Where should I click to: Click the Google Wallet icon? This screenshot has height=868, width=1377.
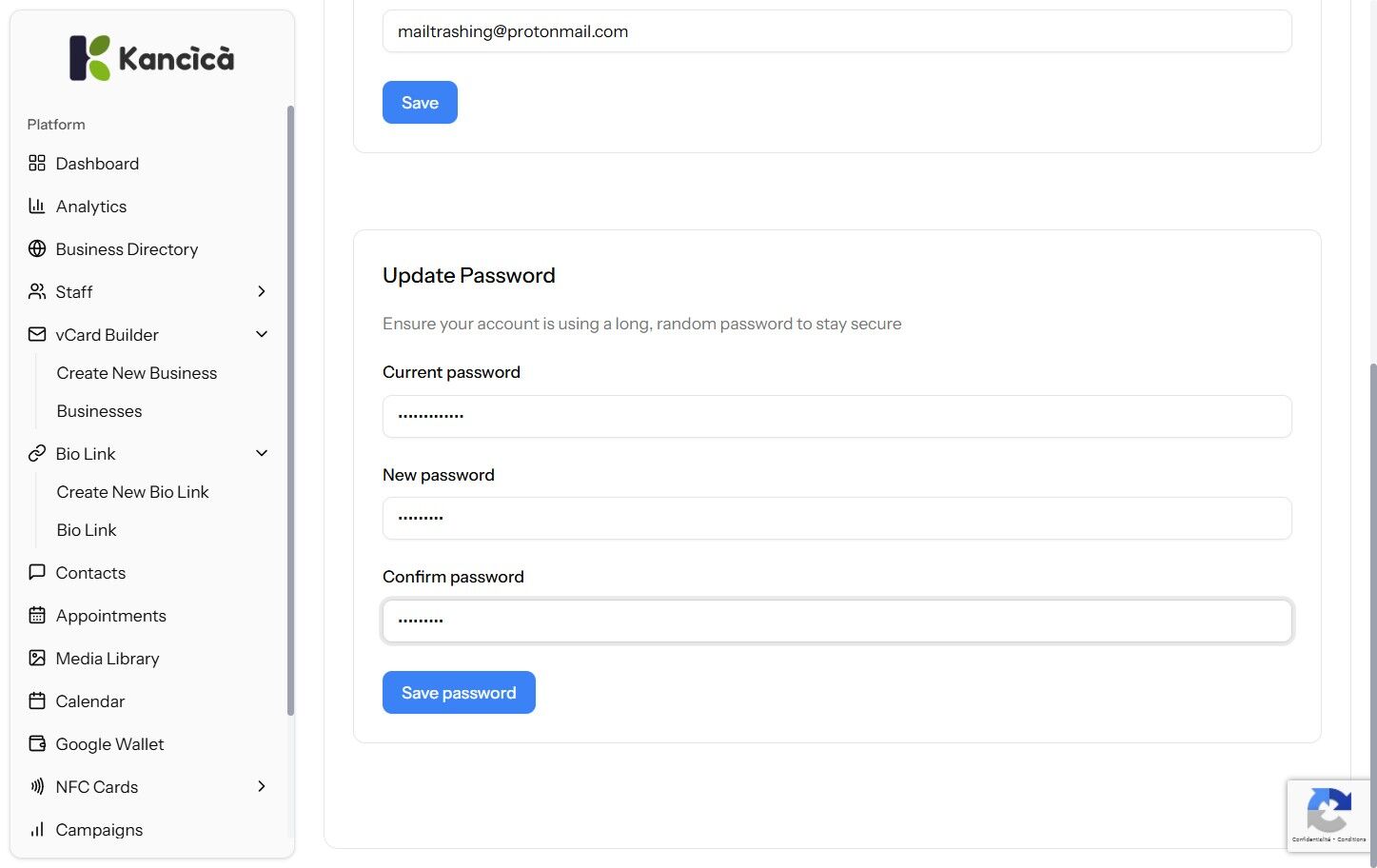[x=37, y=744]
